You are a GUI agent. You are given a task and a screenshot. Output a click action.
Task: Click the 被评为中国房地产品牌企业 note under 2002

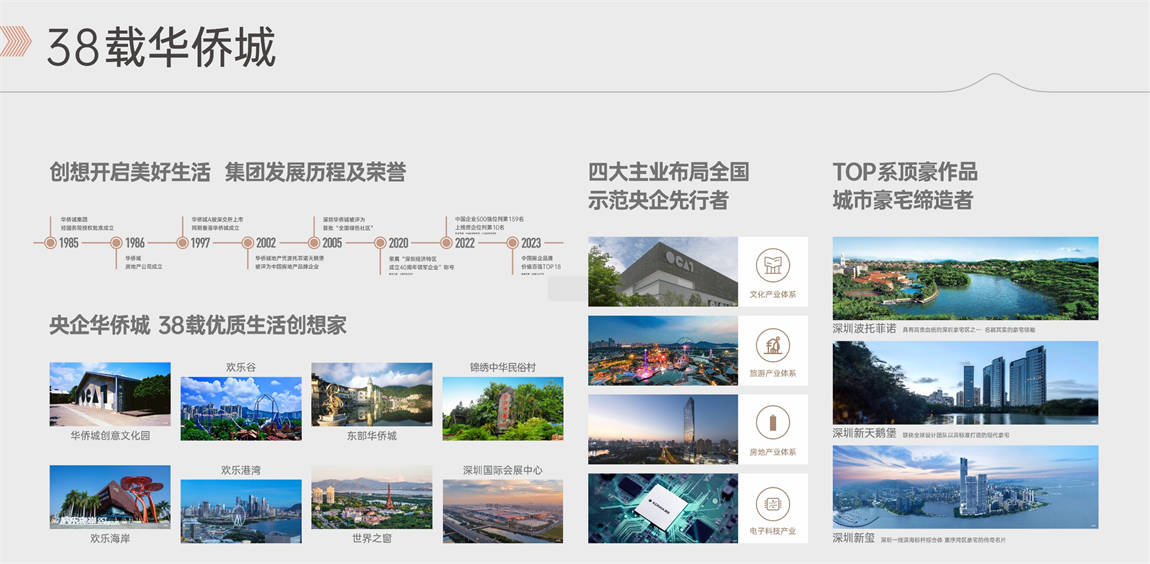coord(287,267)
